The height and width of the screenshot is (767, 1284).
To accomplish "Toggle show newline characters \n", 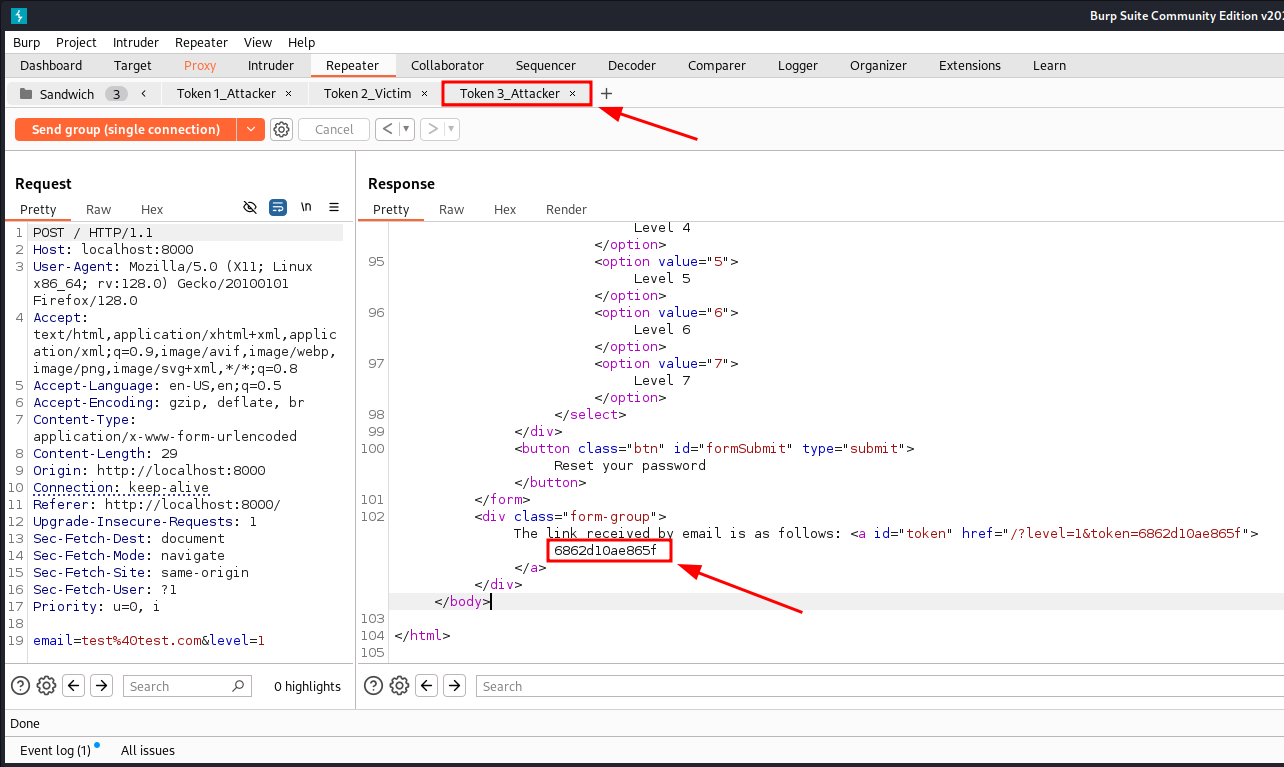I will point(306,208).
